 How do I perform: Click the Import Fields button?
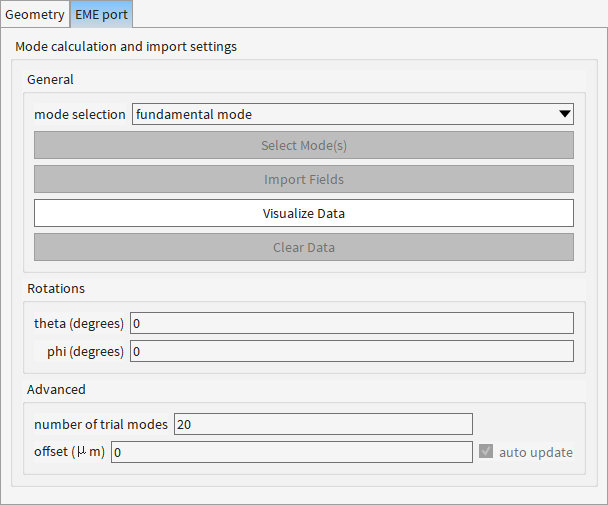(x=304, y=179)
